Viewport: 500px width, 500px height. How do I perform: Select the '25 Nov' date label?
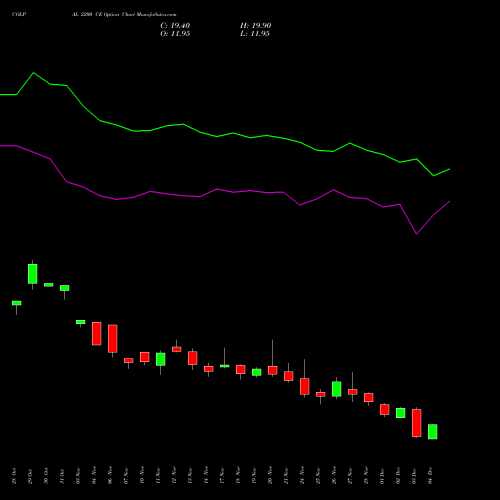[x=318, y=476]
